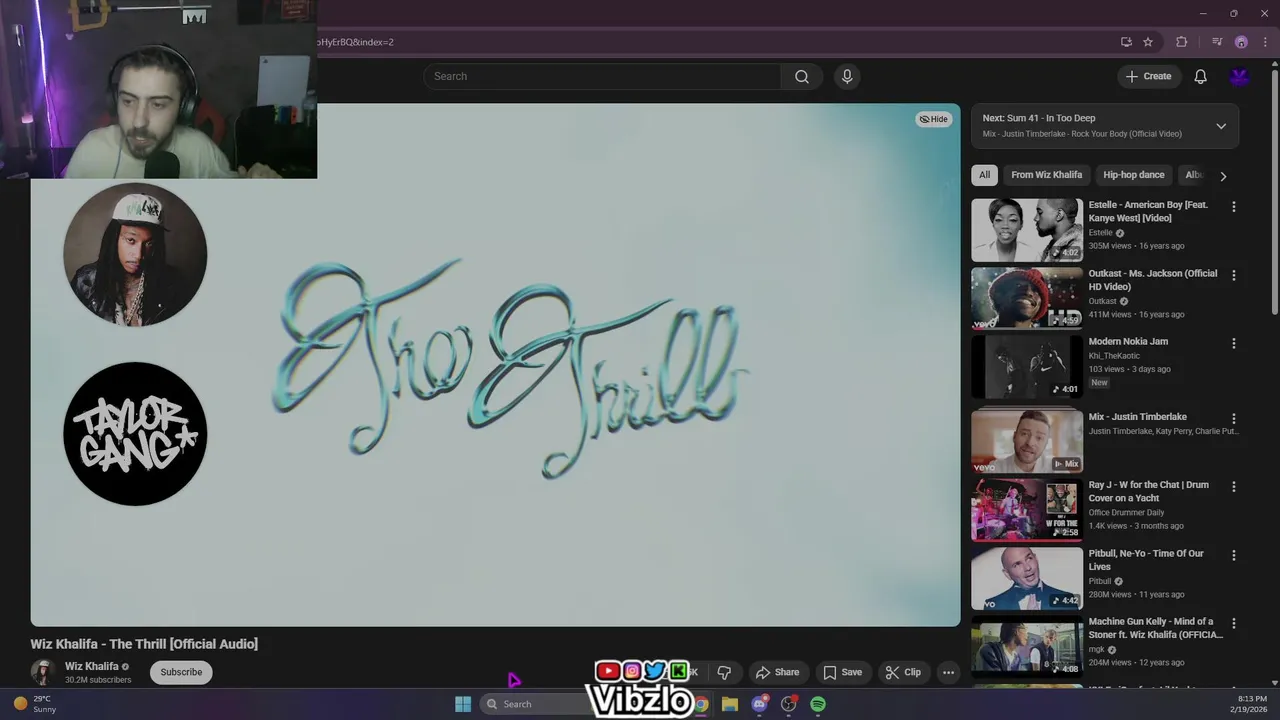Open the weather widget showing Sunny
The image size is (1280, 720).
(33, 704)
